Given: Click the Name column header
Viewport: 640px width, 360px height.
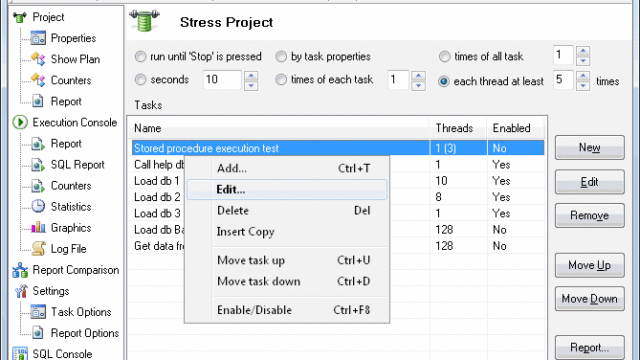Looking at the screenshot, I should pos(280,128).
